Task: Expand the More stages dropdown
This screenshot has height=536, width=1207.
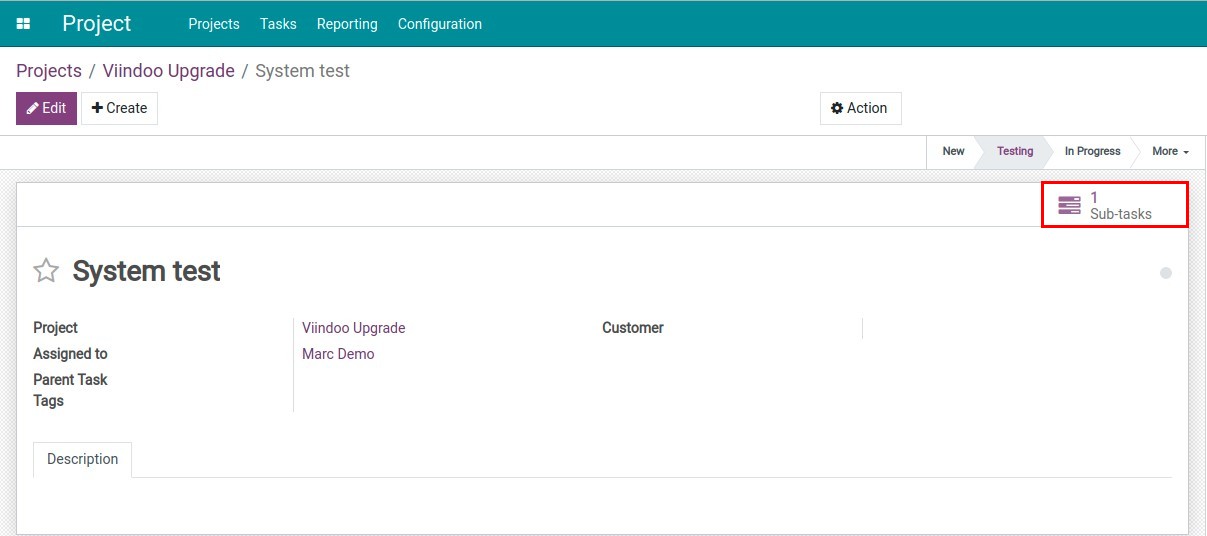Action: 1169,151
